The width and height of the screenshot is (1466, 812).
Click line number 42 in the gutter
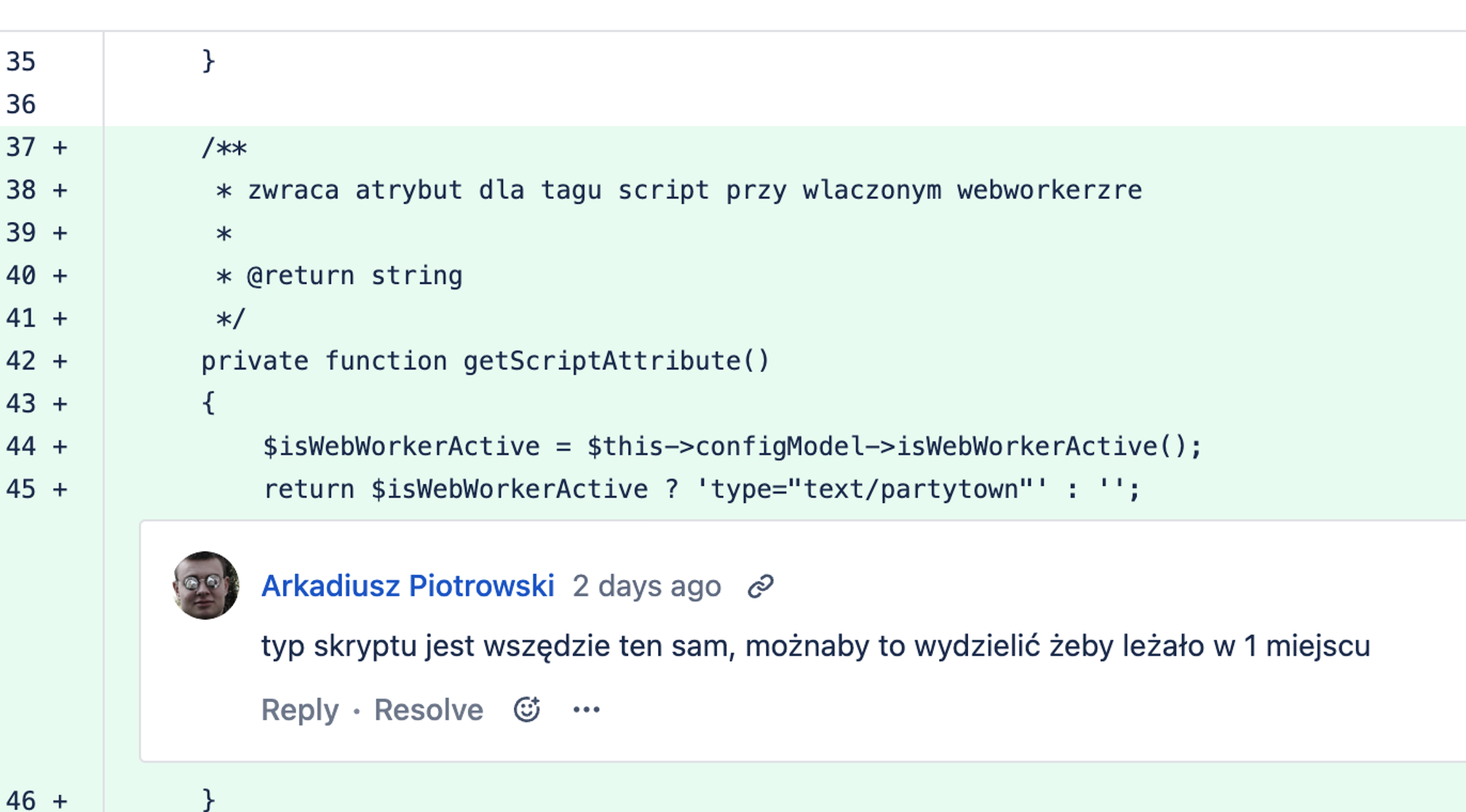point(21,361)
